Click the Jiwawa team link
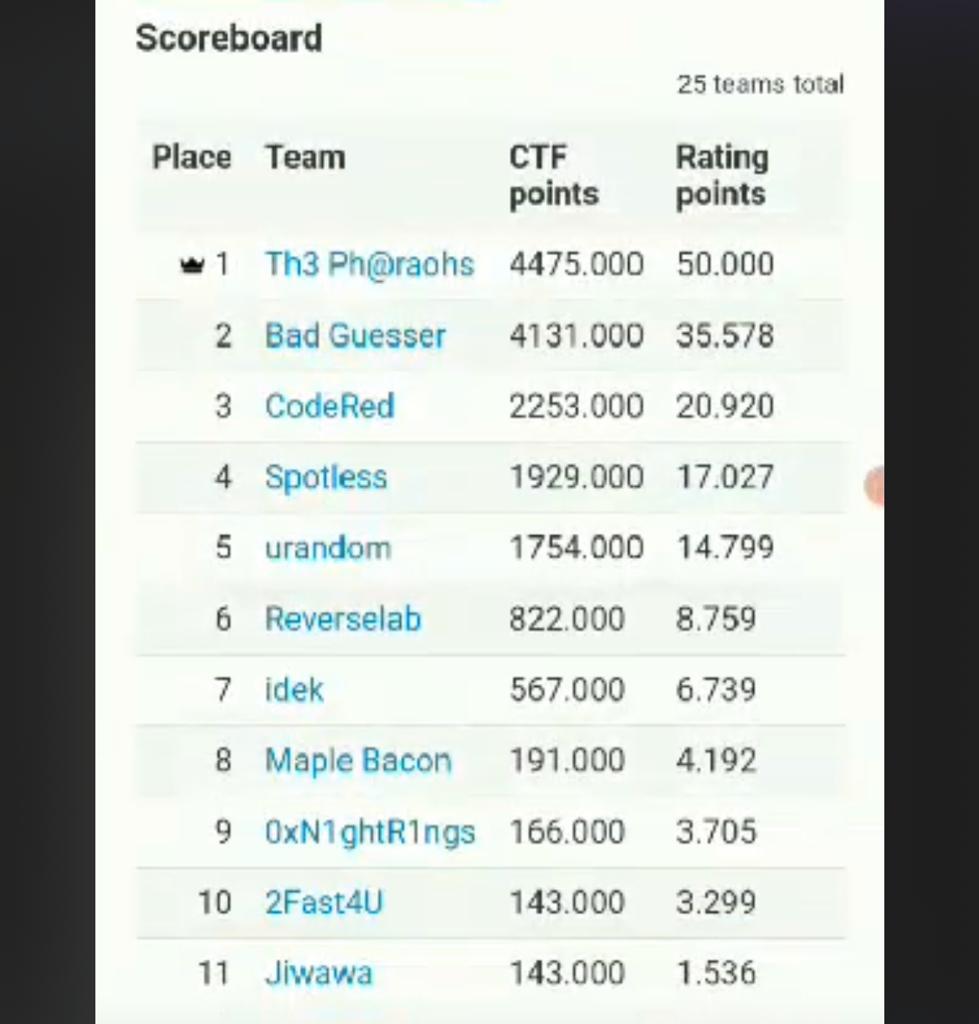The image size is (979, 1024). point(318,973)
